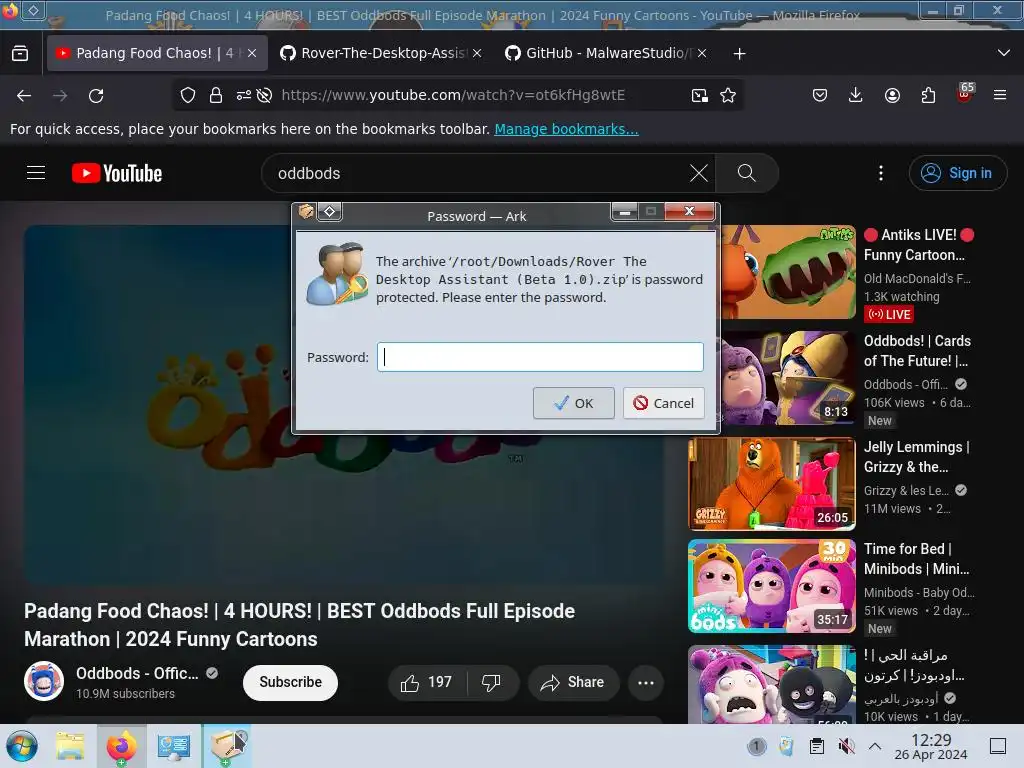Dislike the video
Screen dimensions: 1024x768
(491, 682)
